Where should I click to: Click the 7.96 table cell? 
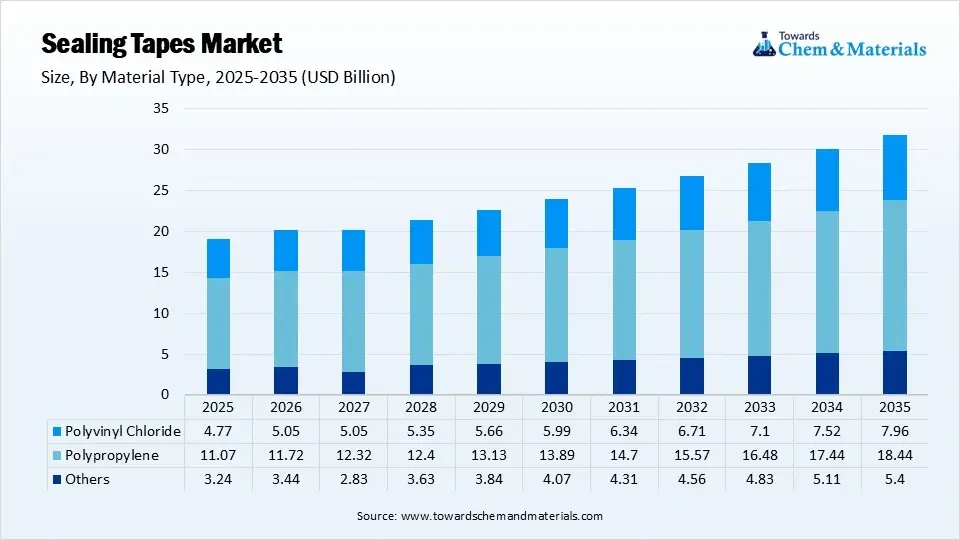click(x=894, y=432)
